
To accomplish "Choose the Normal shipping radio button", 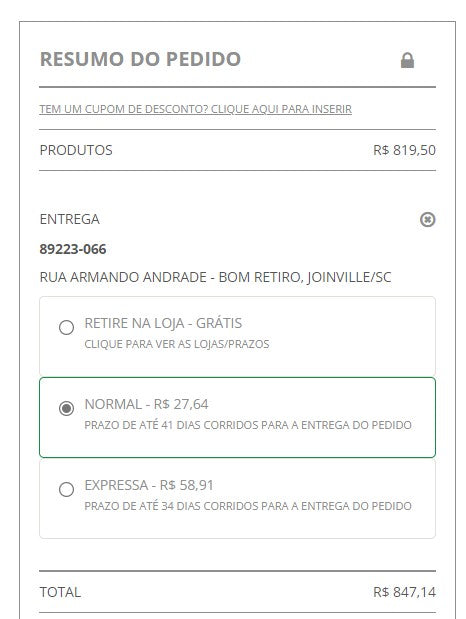I will [x=66, y=408].
